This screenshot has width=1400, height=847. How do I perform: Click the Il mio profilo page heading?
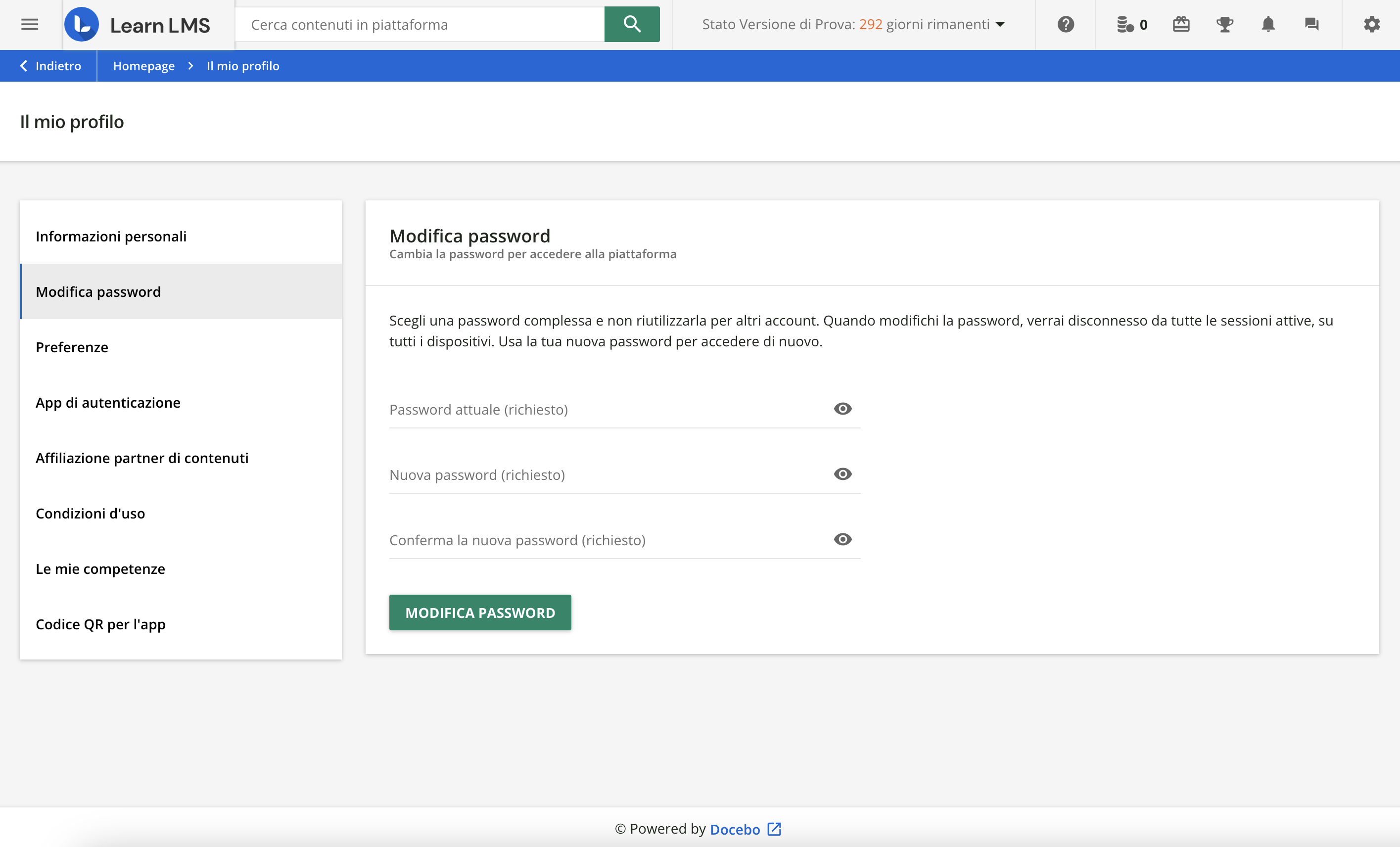click(x=72, y=122)
